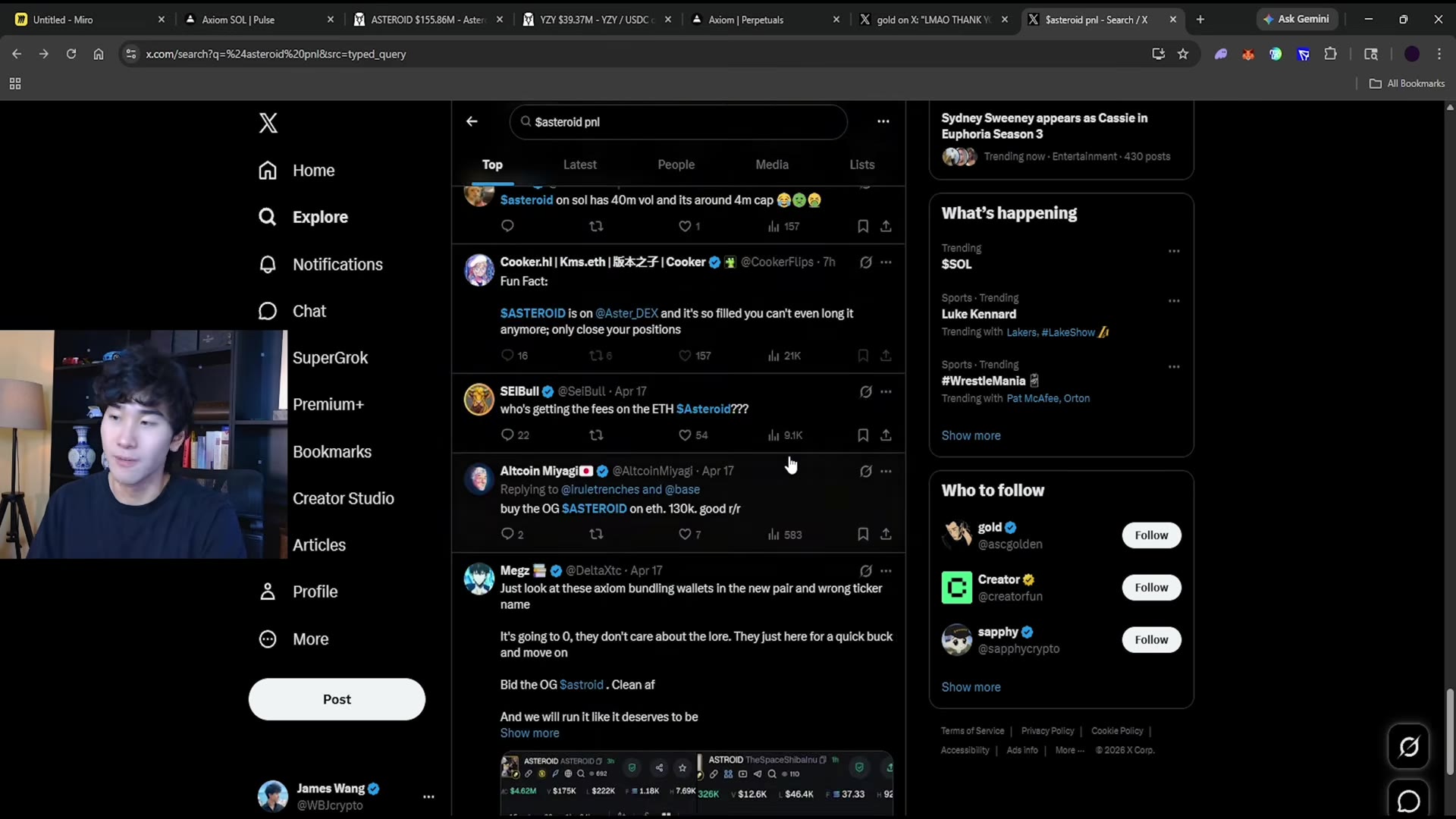Follow the gold account
The height and width of the screenshot is (819, 1456).
click(x=1151, y=535)
